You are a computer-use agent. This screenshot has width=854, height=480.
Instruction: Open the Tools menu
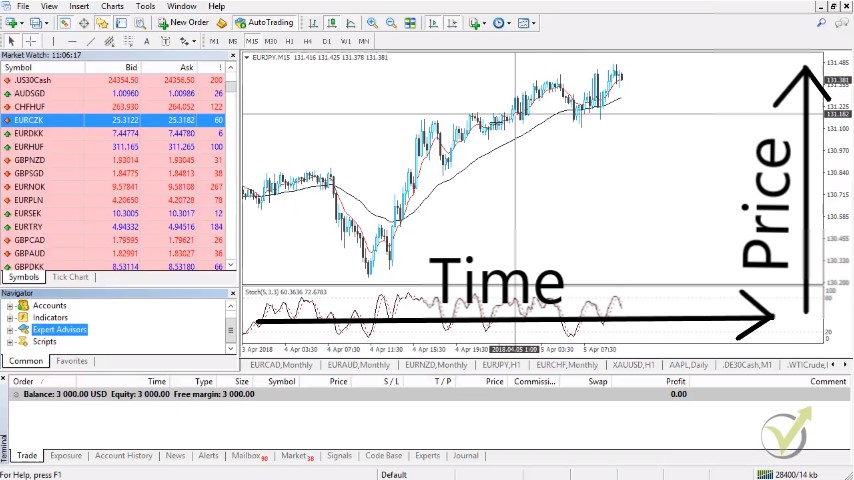145,6
